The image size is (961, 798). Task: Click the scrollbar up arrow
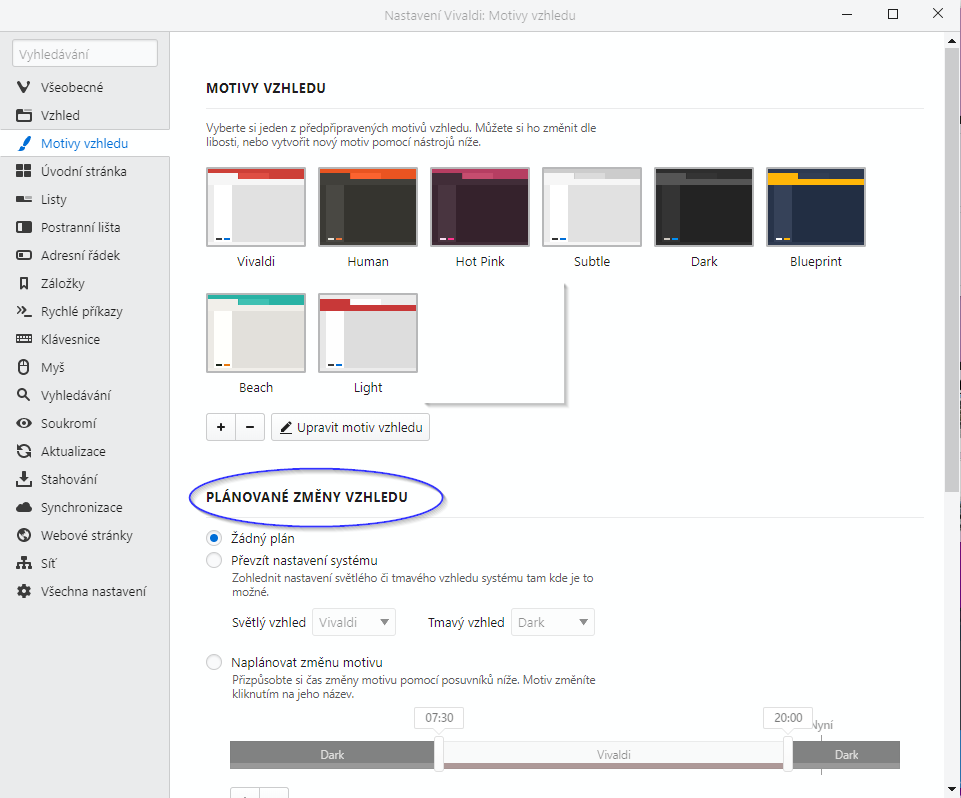pyautogui.click(x=951, y=40)
